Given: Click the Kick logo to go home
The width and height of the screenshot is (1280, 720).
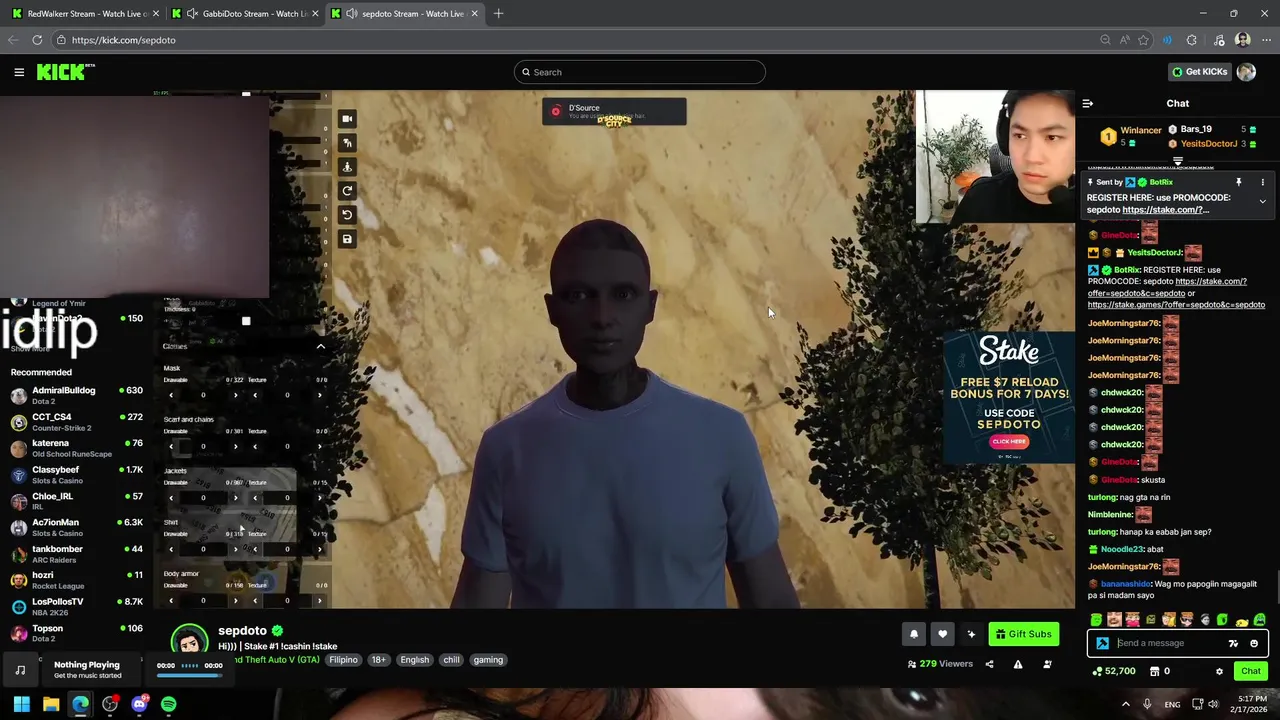Looking at the screenshot, I should (66, 72).
